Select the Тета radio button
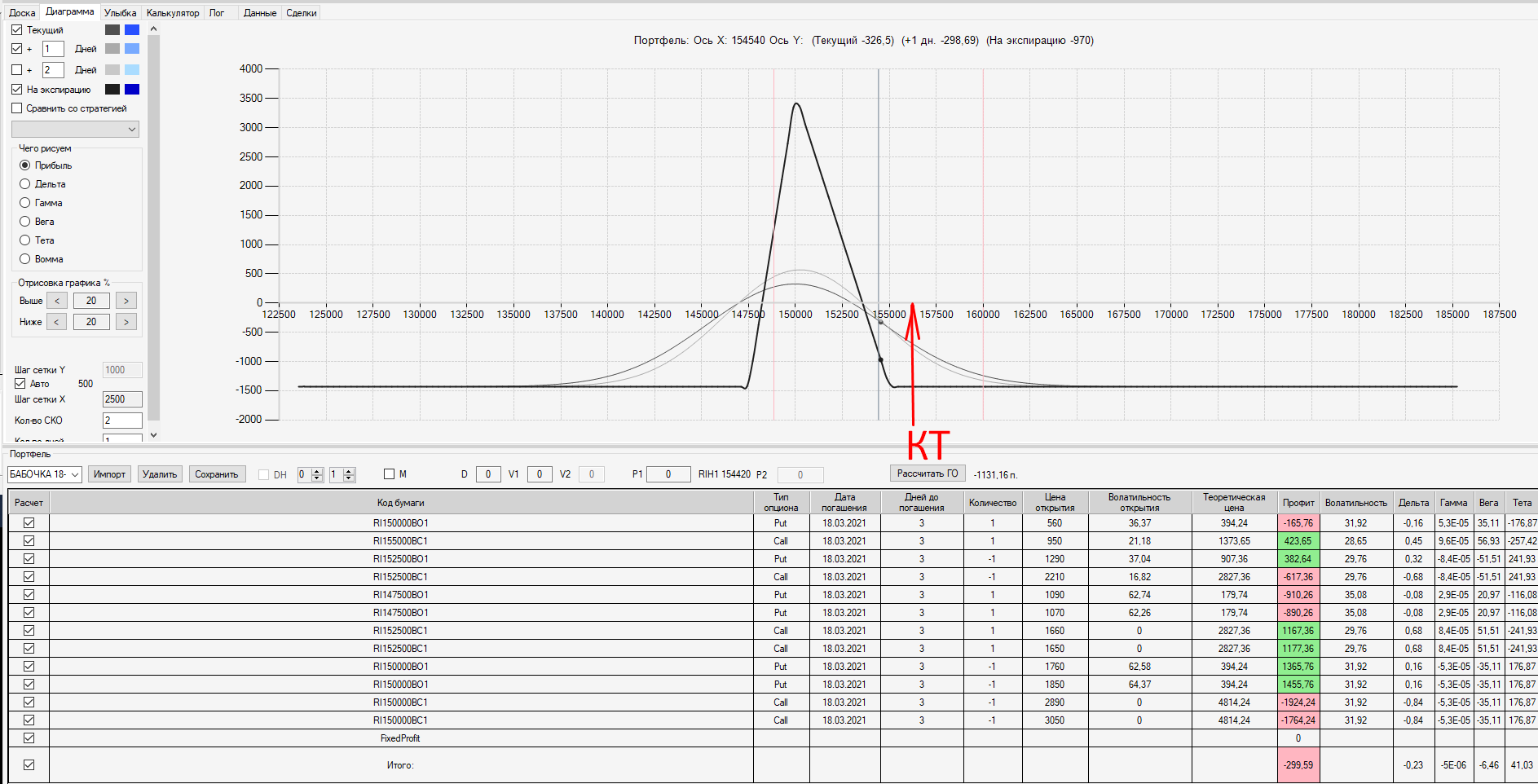The width and height of the screenshot is (1538, 784). [25, 240]
